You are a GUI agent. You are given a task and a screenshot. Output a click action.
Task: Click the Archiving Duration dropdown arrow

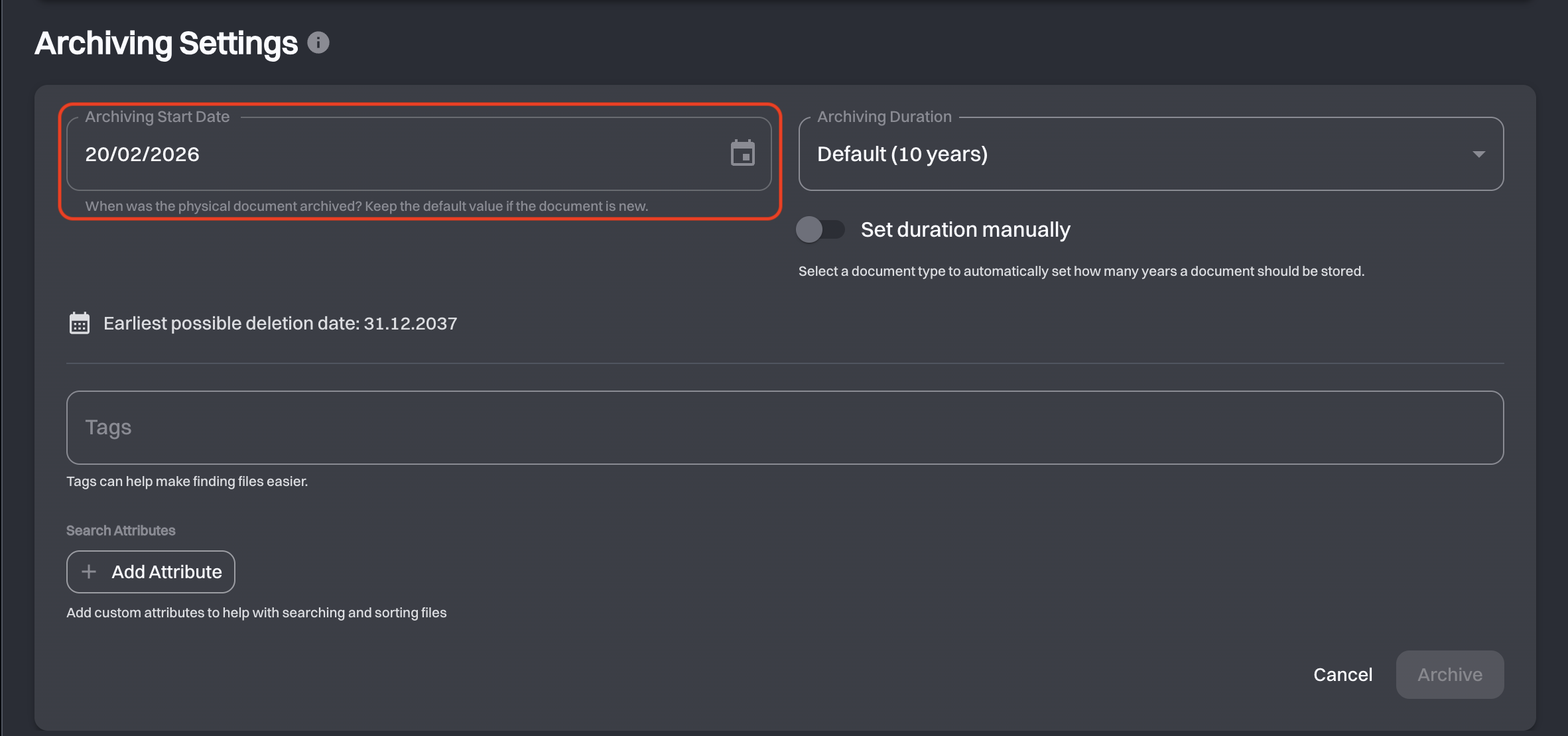click(x=1478, y=154)
